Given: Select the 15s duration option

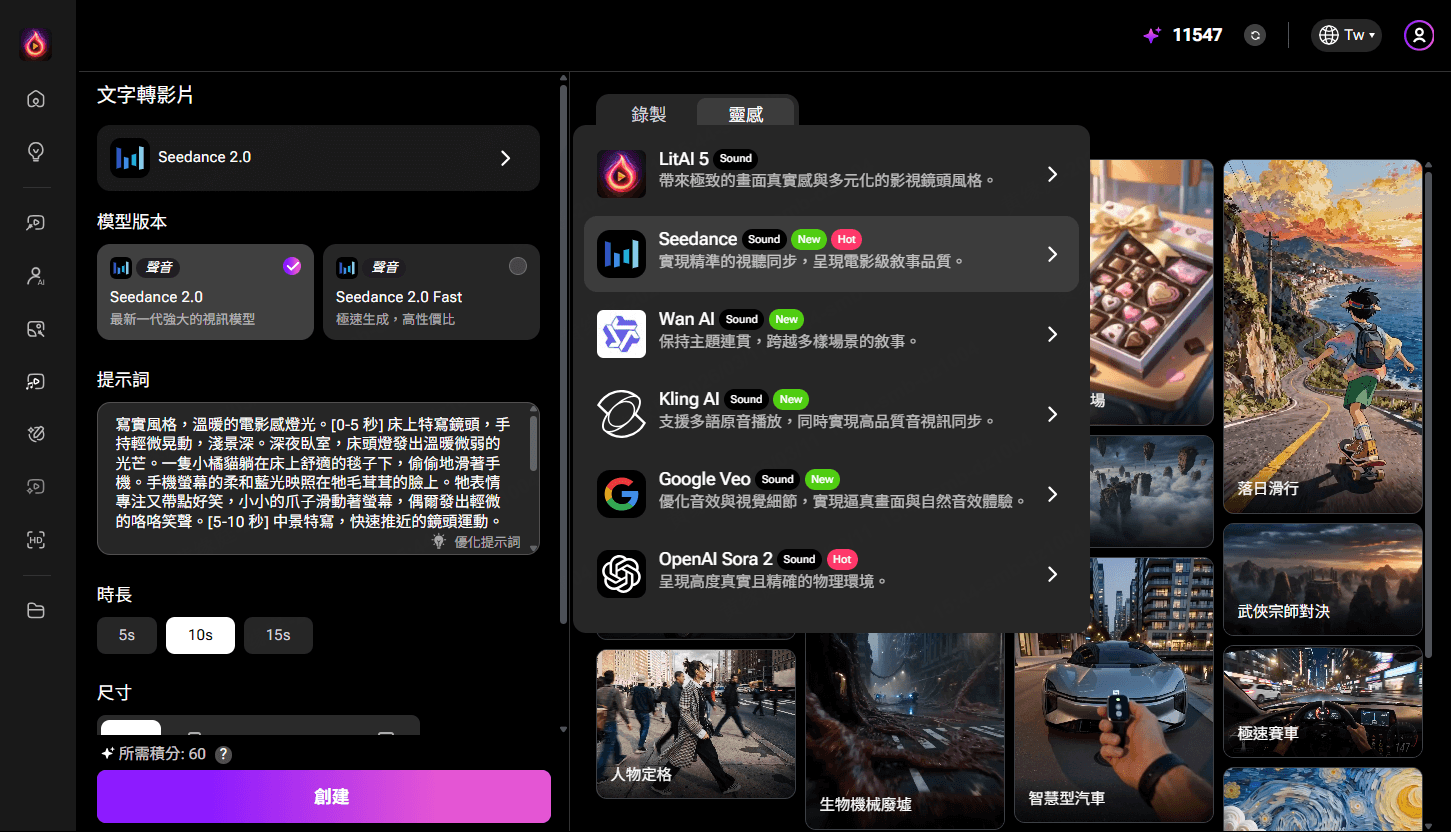Looking at the screenshot, I should point(278,635).
